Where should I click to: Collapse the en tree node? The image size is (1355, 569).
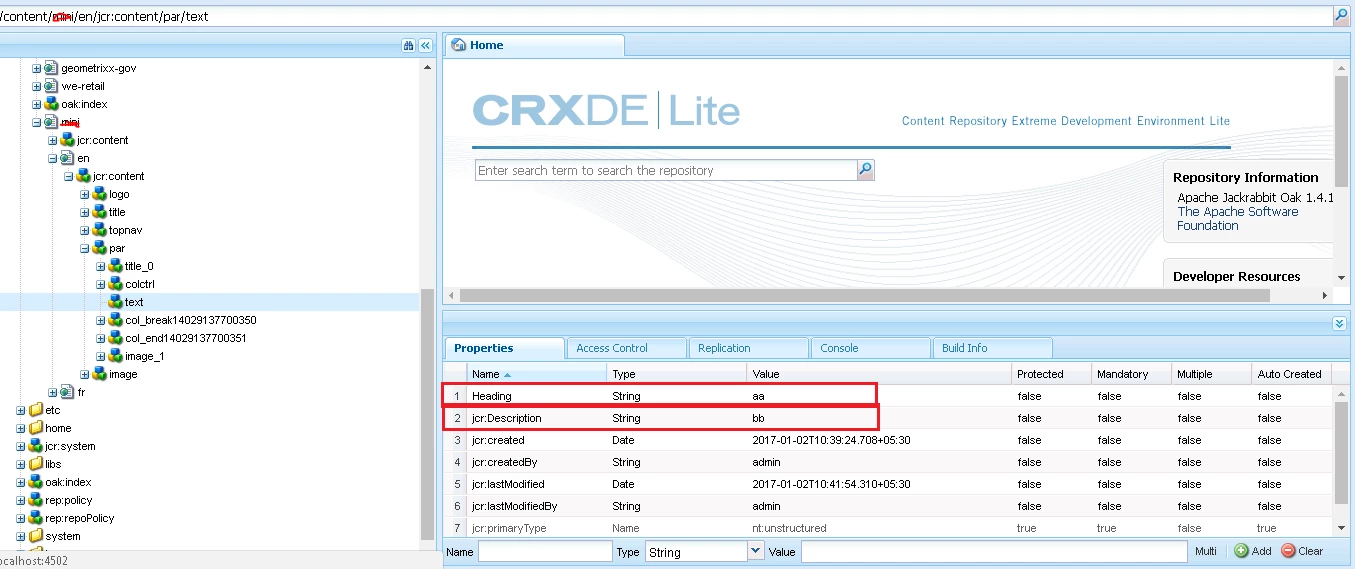coord(53,158)
